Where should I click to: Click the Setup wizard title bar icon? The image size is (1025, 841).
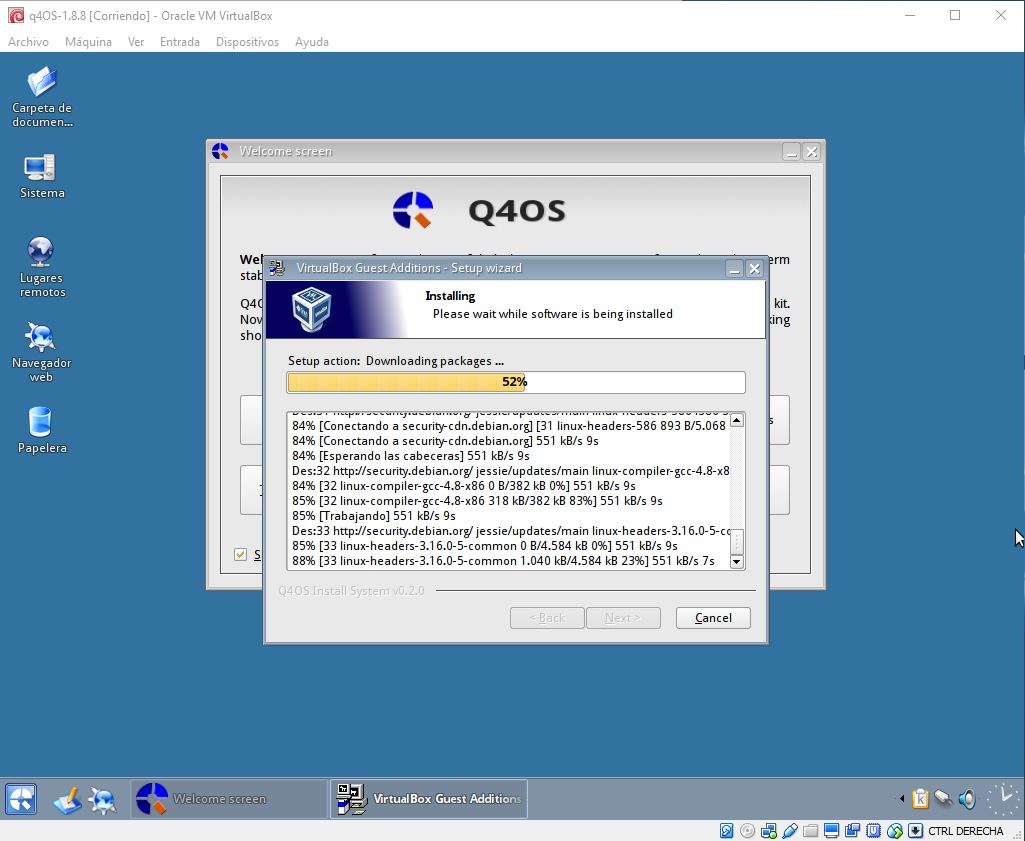pyautogui.click(x=277, y=268)
